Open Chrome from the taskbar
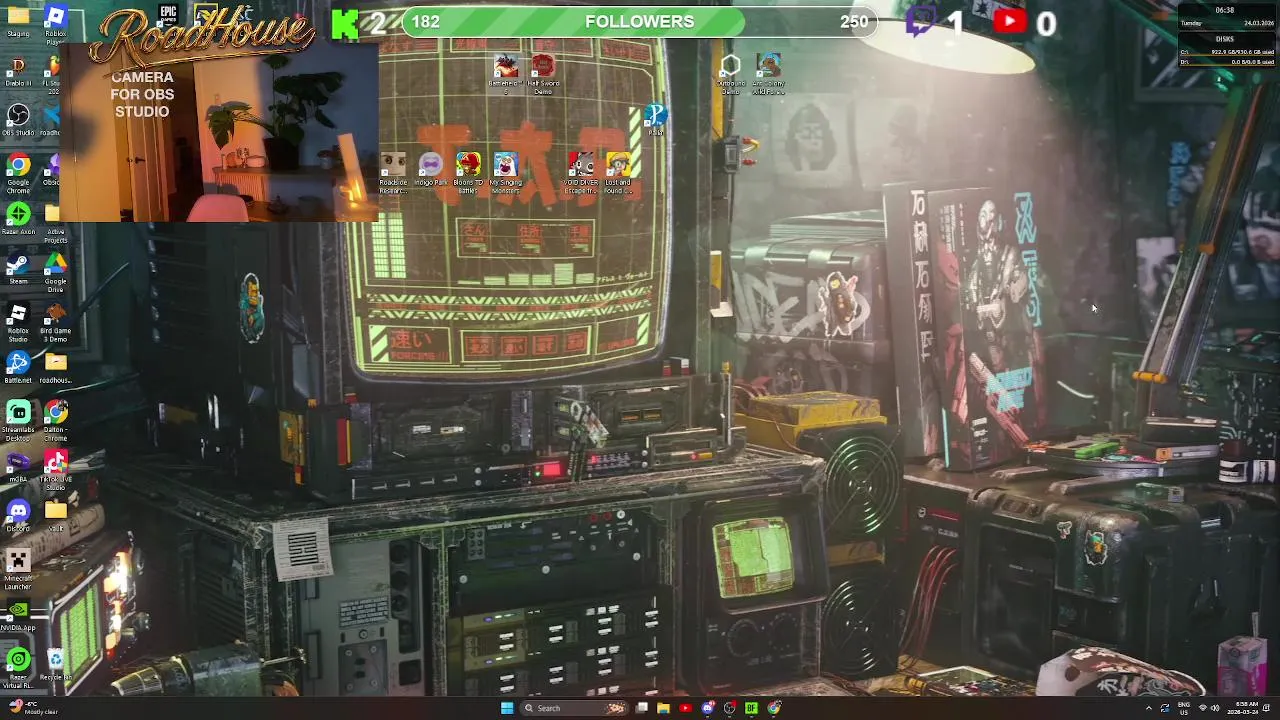The width and height of the screenshot is (1280, 720). (774, 708)
